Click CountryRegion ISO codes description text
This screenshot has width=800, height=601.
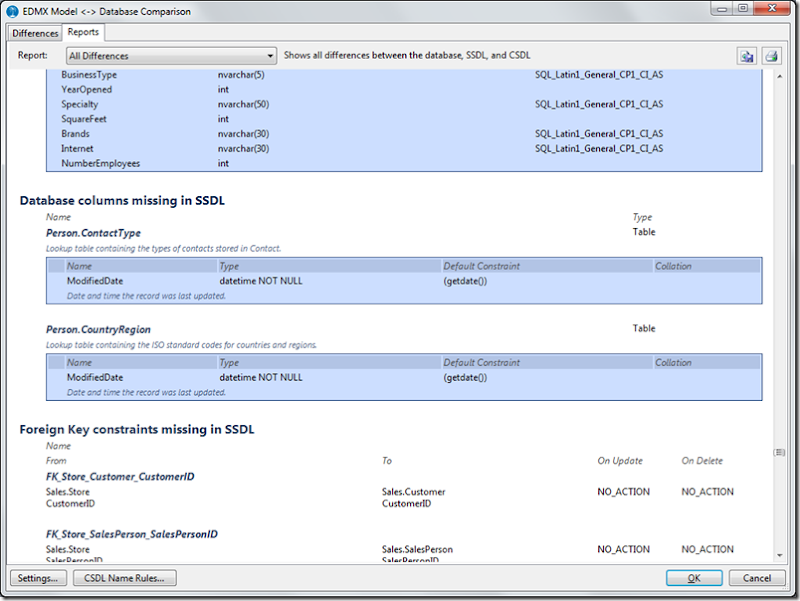pos(181,345)
